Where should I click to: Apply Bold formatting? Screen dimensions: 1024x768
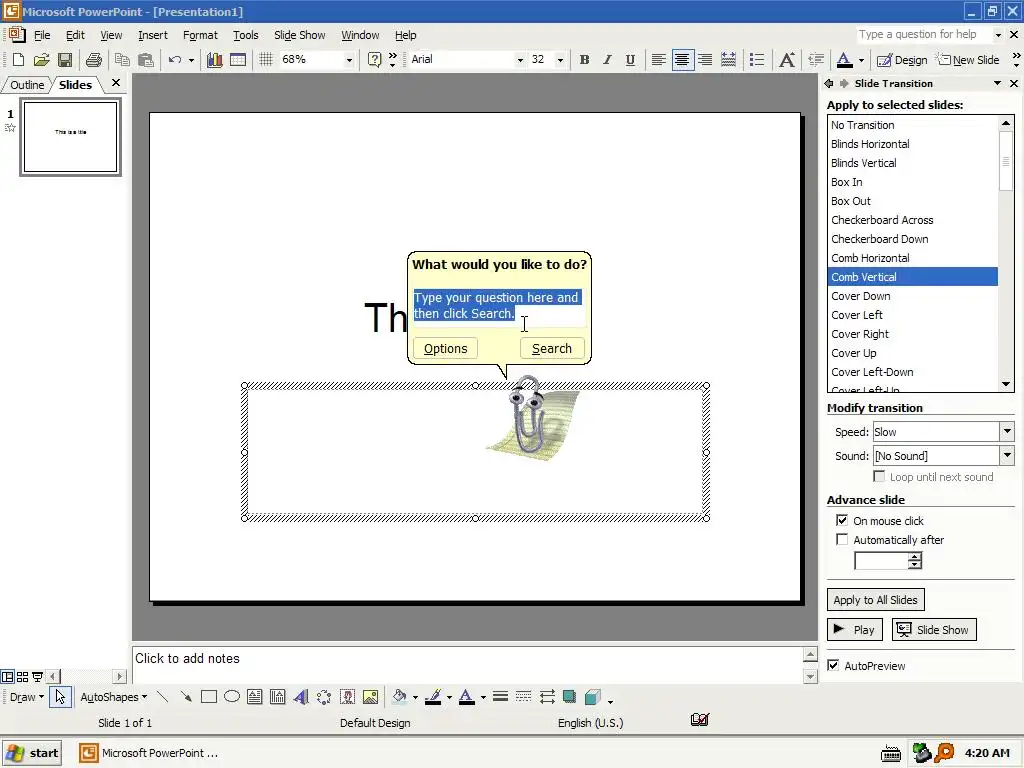[584, 59]
